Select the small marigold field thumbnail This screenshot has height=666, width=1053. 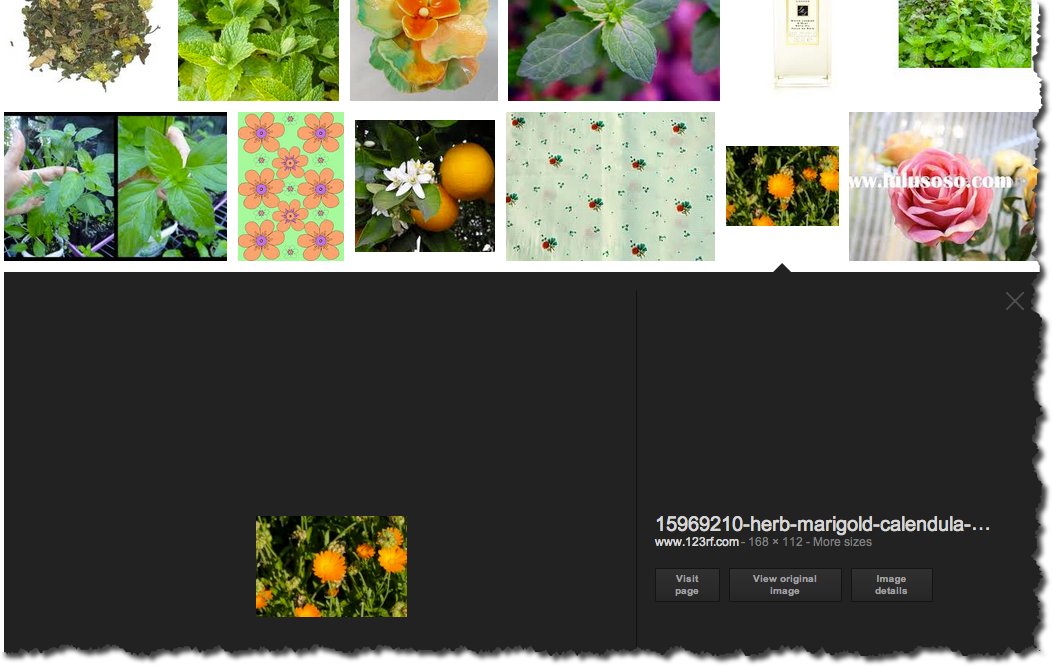pos(782,185)
